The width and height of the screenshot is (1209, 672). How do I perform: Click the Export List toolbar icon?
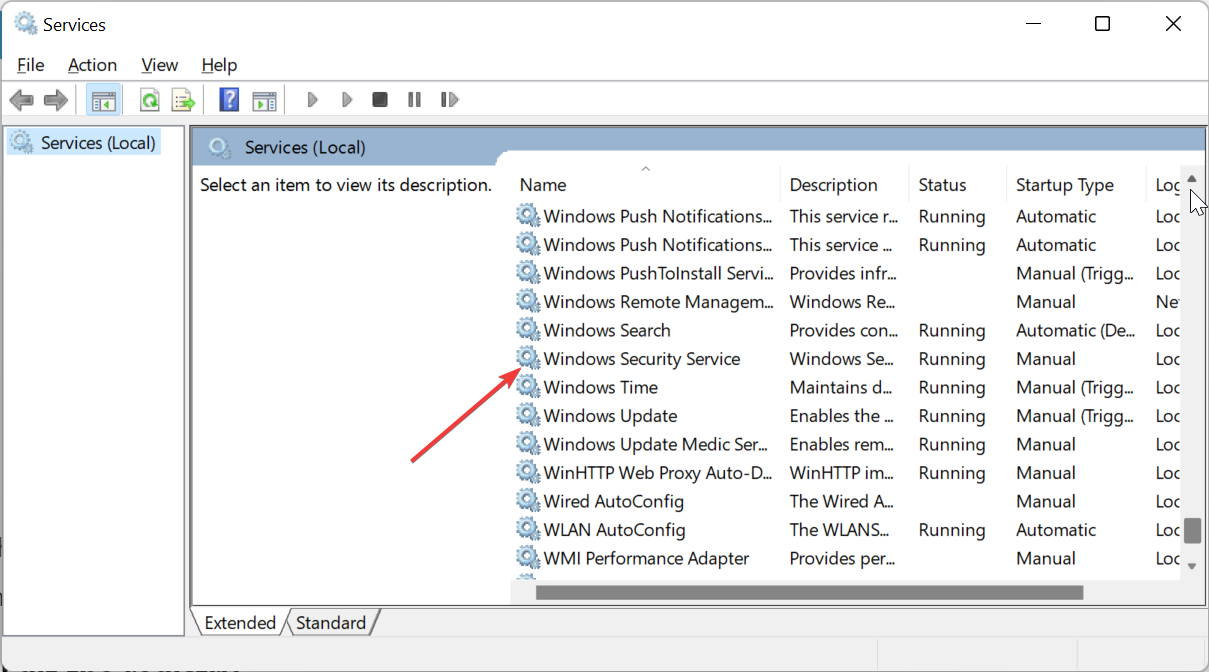point(183,100)
